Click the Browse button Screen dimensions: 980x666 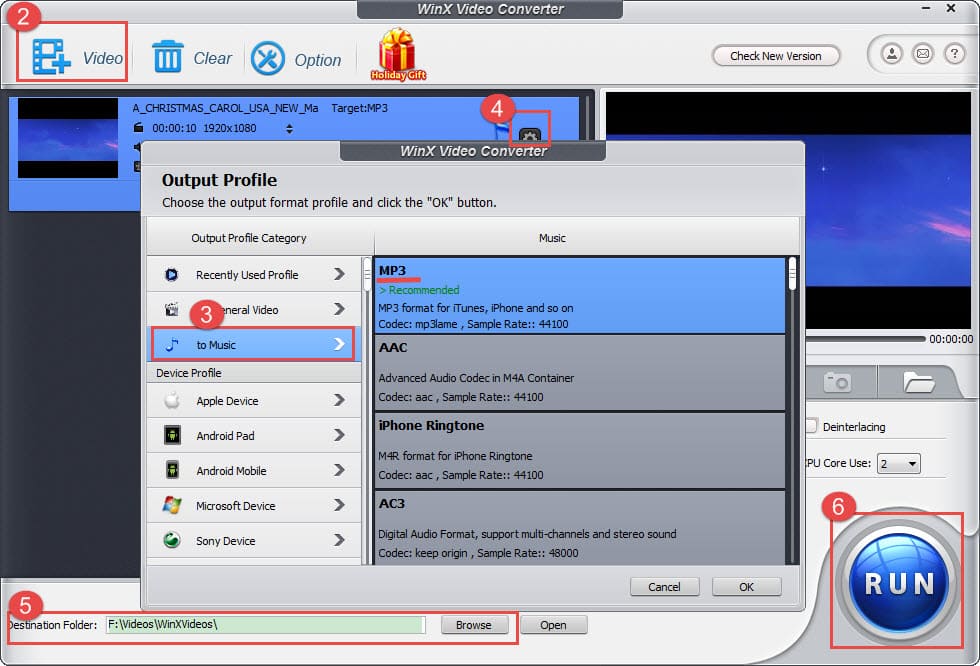pyautogui.click(x=474, y=625)
